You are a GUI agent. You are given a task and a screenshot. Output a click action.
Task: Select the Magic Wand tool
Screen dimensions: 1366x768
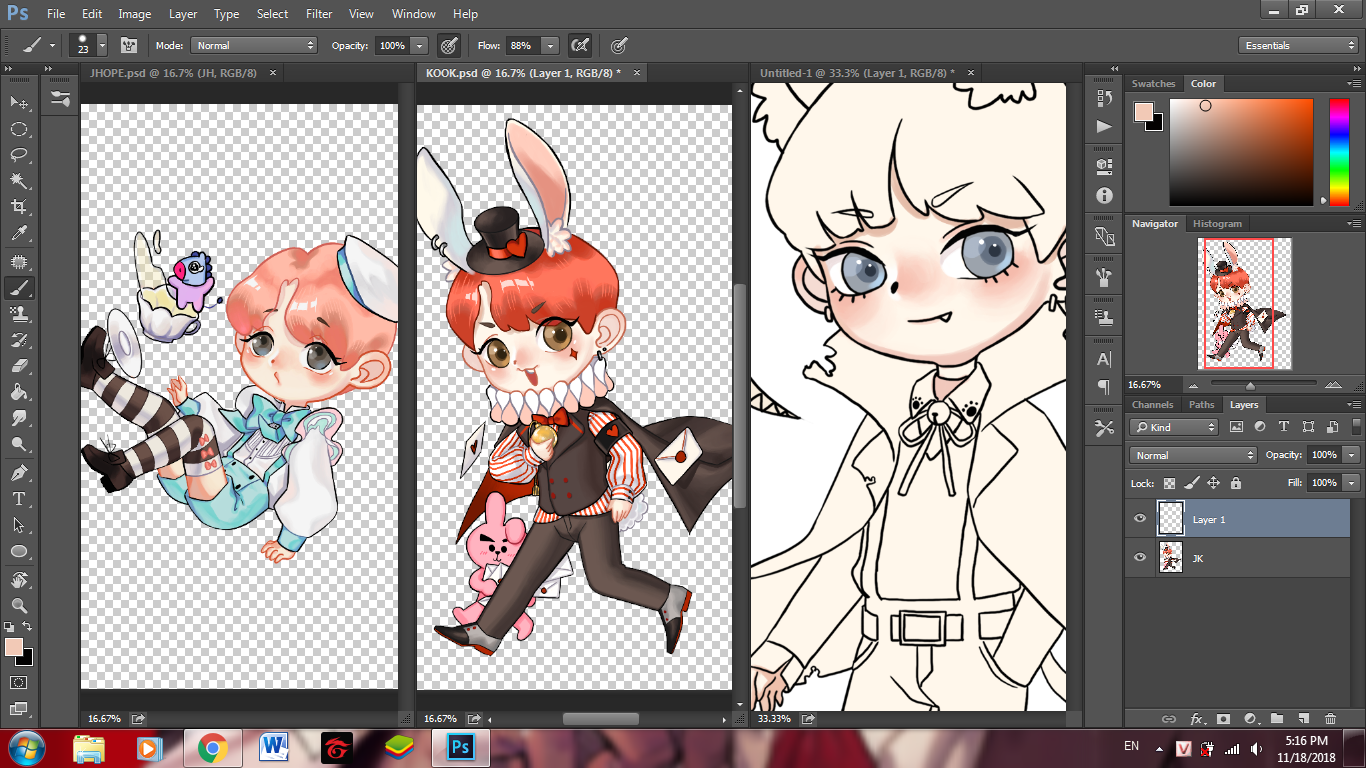[x=19, y=181]
